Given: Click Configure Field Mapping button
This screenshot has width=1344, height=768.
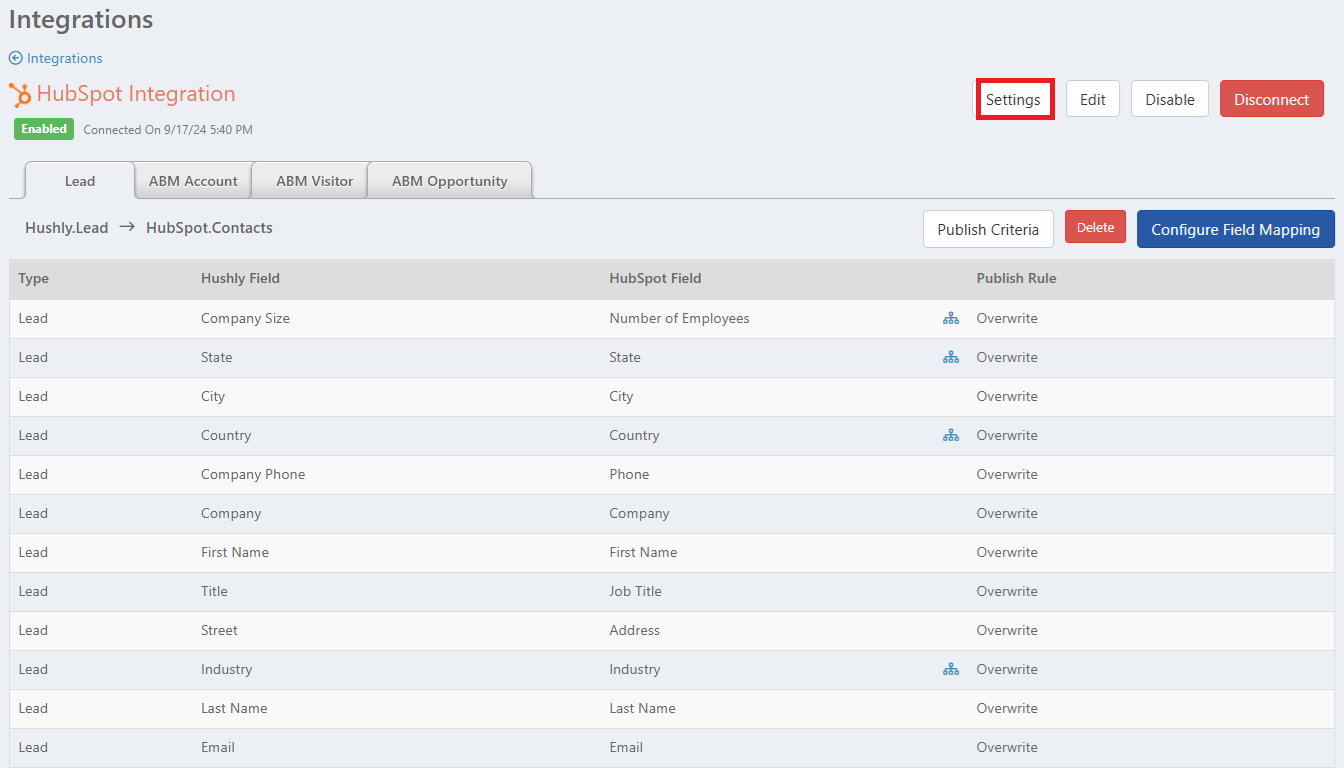Looking at the screenshot, I should pos(1236,229).
